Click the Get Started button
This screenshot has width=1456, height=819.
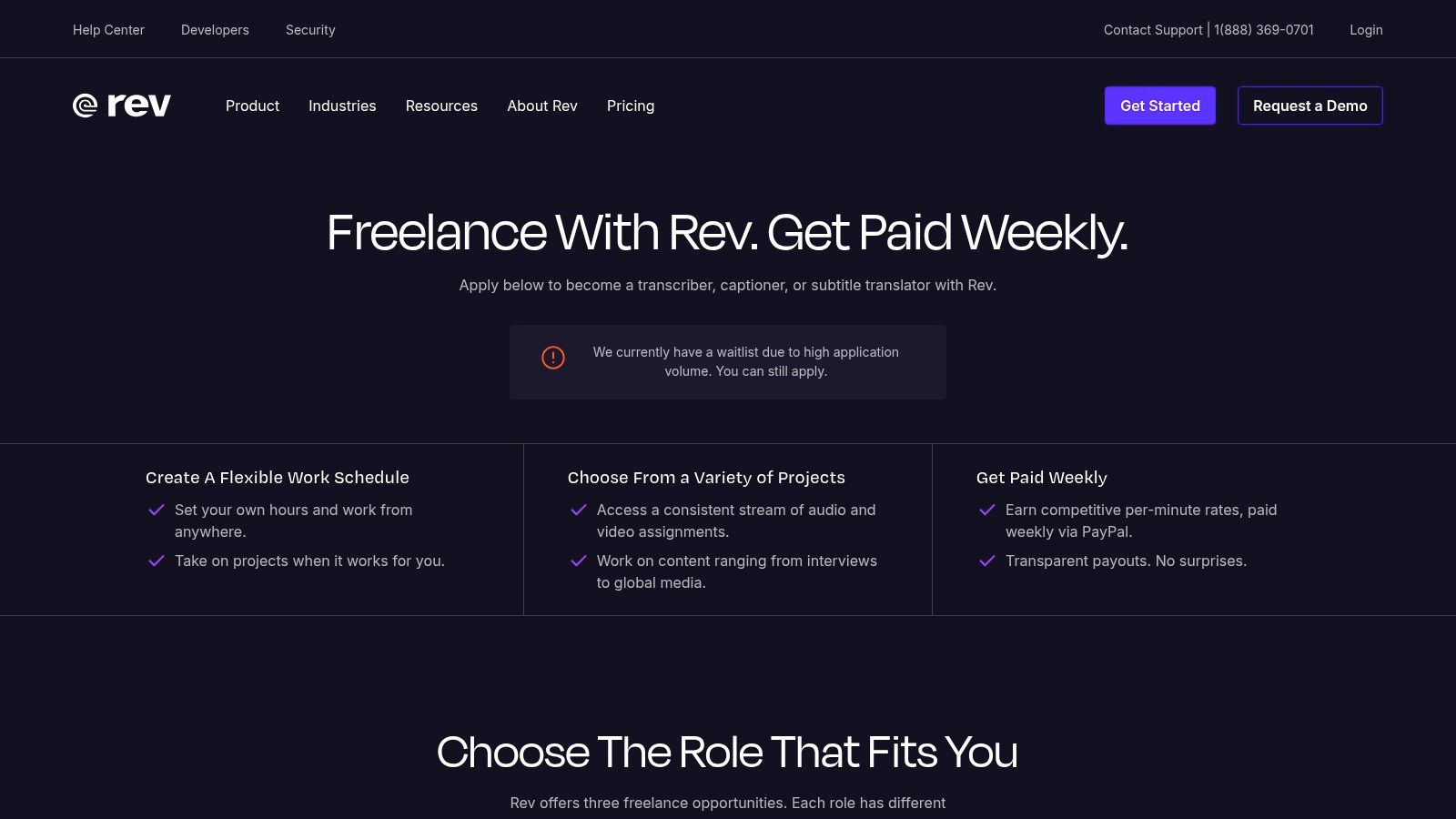1160,106
